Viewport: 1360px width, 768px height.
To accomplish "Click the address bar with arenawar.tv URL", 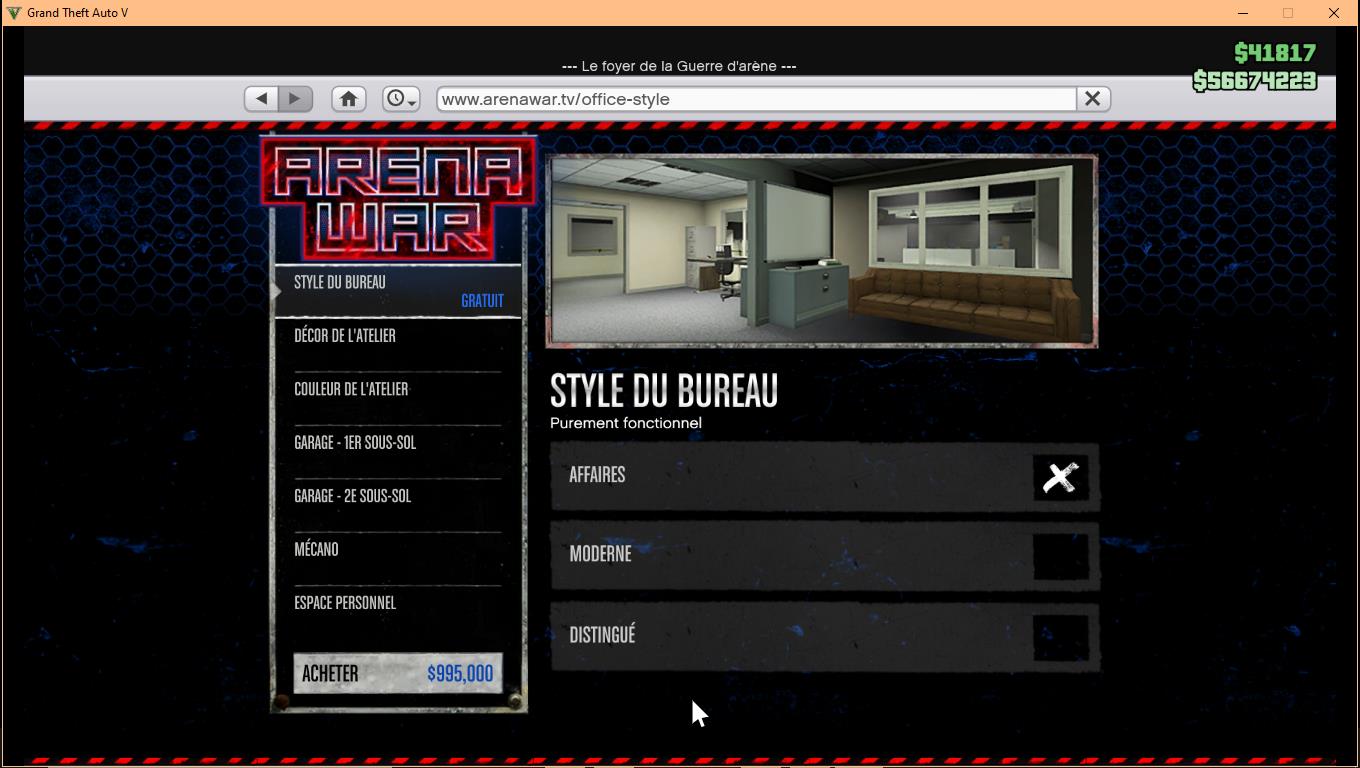I will [x=755, y=99].
